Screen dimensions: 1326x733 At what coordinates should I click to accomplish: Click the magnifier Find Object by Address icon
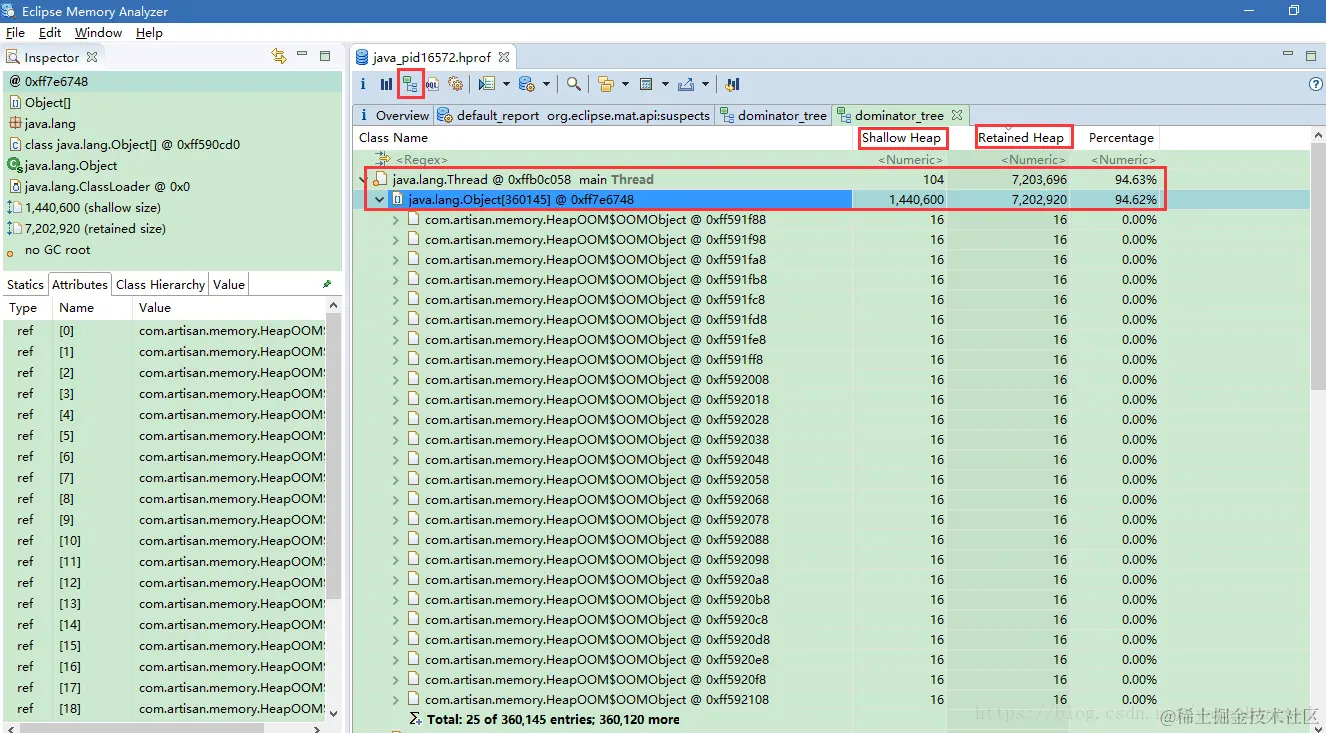click(x=574, y=85)
